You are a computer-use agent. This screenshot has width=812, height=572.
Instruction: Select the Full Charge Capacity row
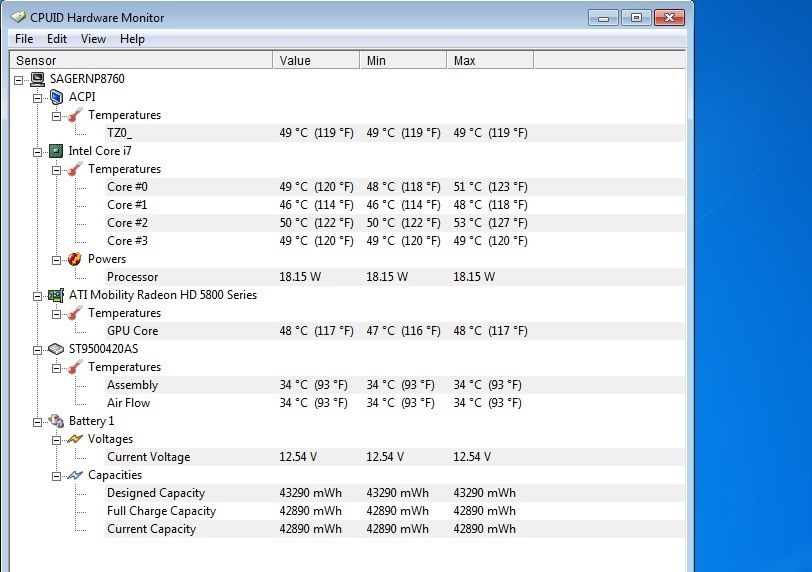click(x=395, y=511)
